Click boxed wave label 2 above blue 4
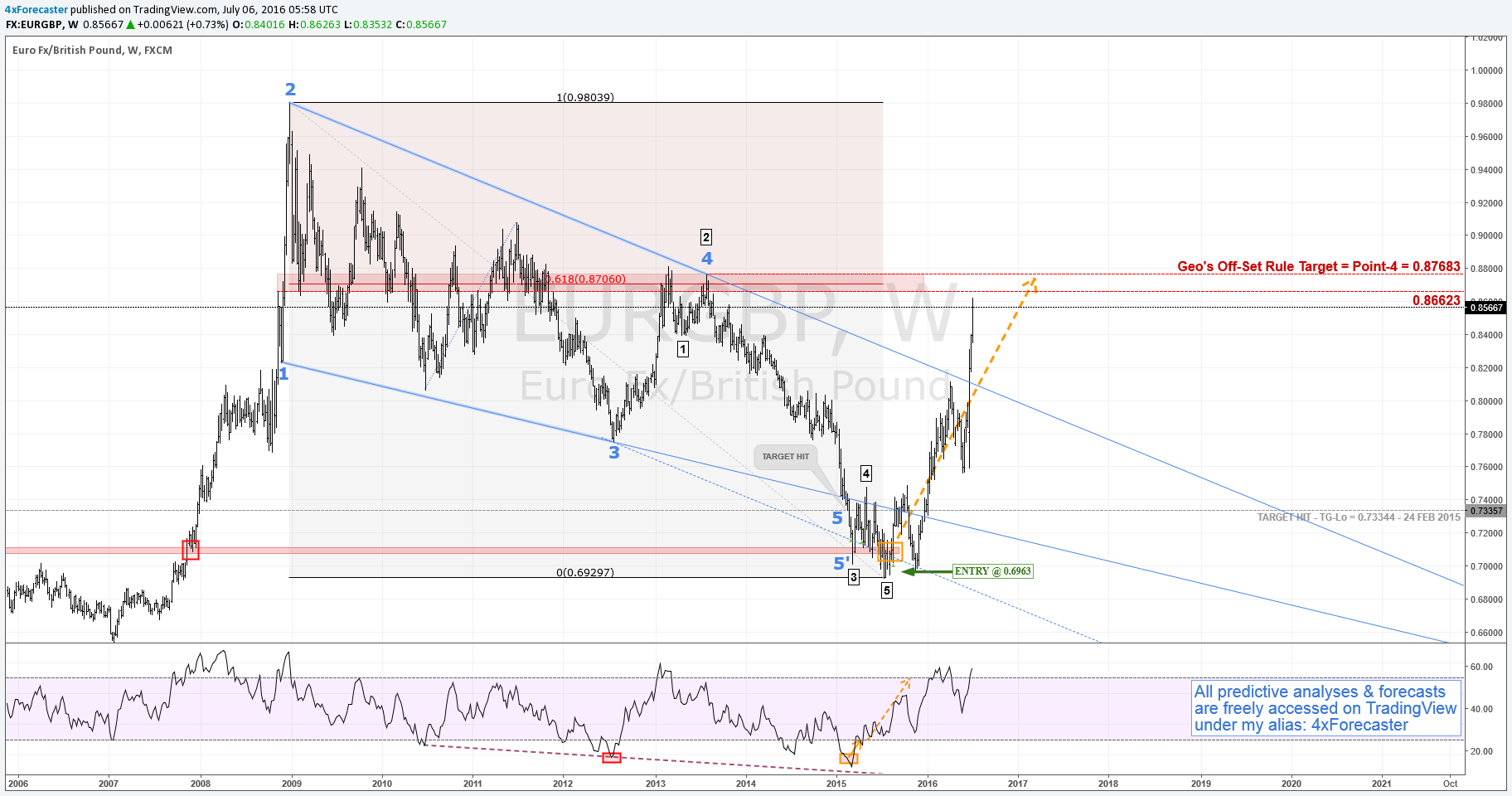This screenshot has width=1512, height=796. [706, 237]
